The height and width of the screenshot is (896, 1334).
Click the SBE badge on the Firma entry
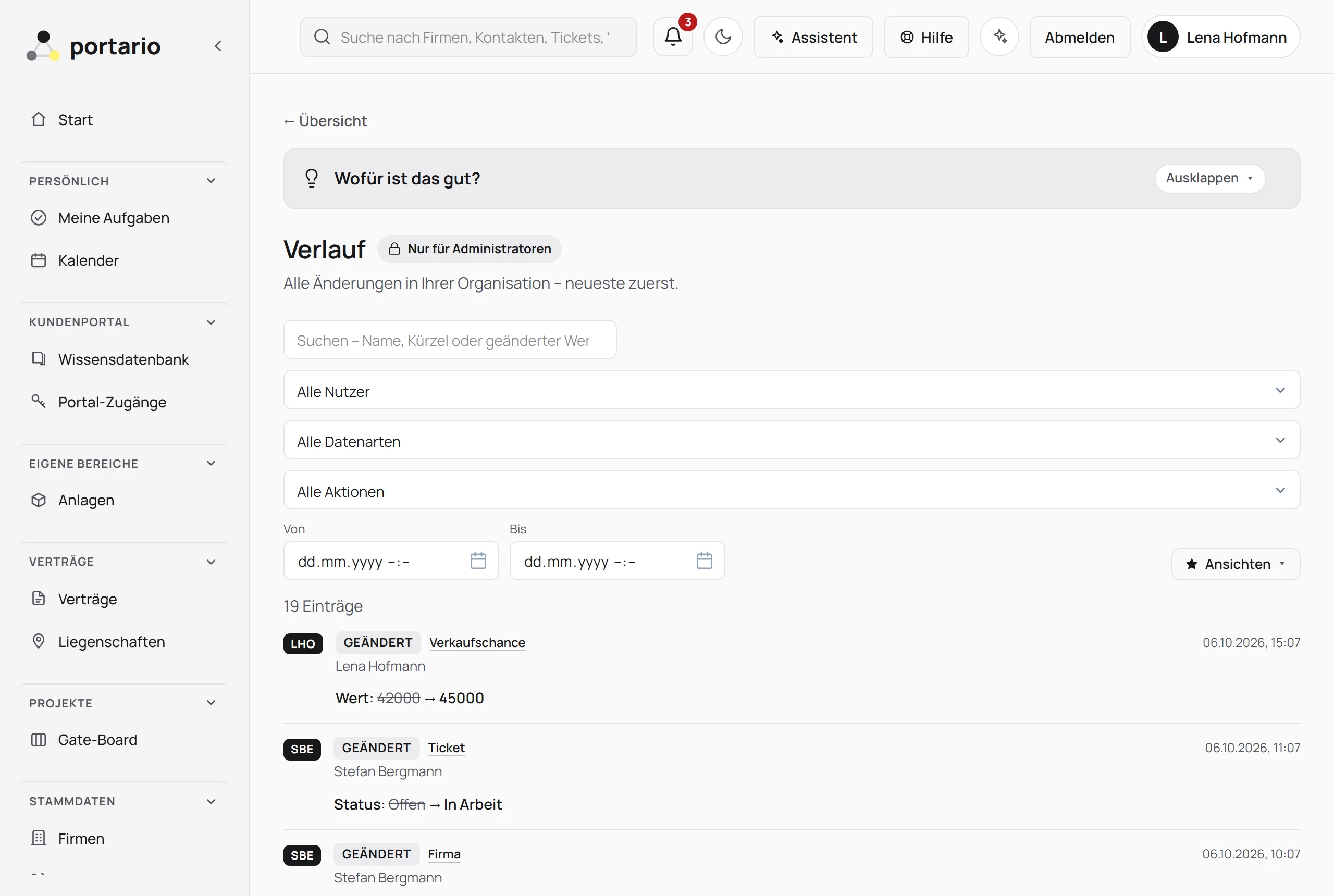pyautogui.click(x=302, y=855)
